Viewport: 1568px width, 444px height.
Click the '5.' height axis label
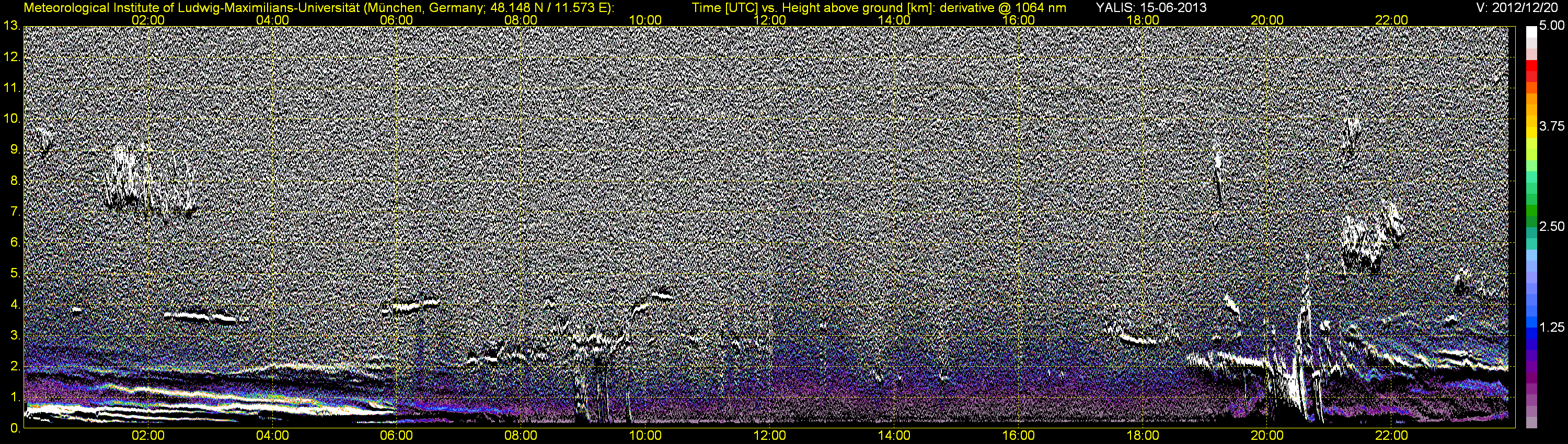[15, 274]
